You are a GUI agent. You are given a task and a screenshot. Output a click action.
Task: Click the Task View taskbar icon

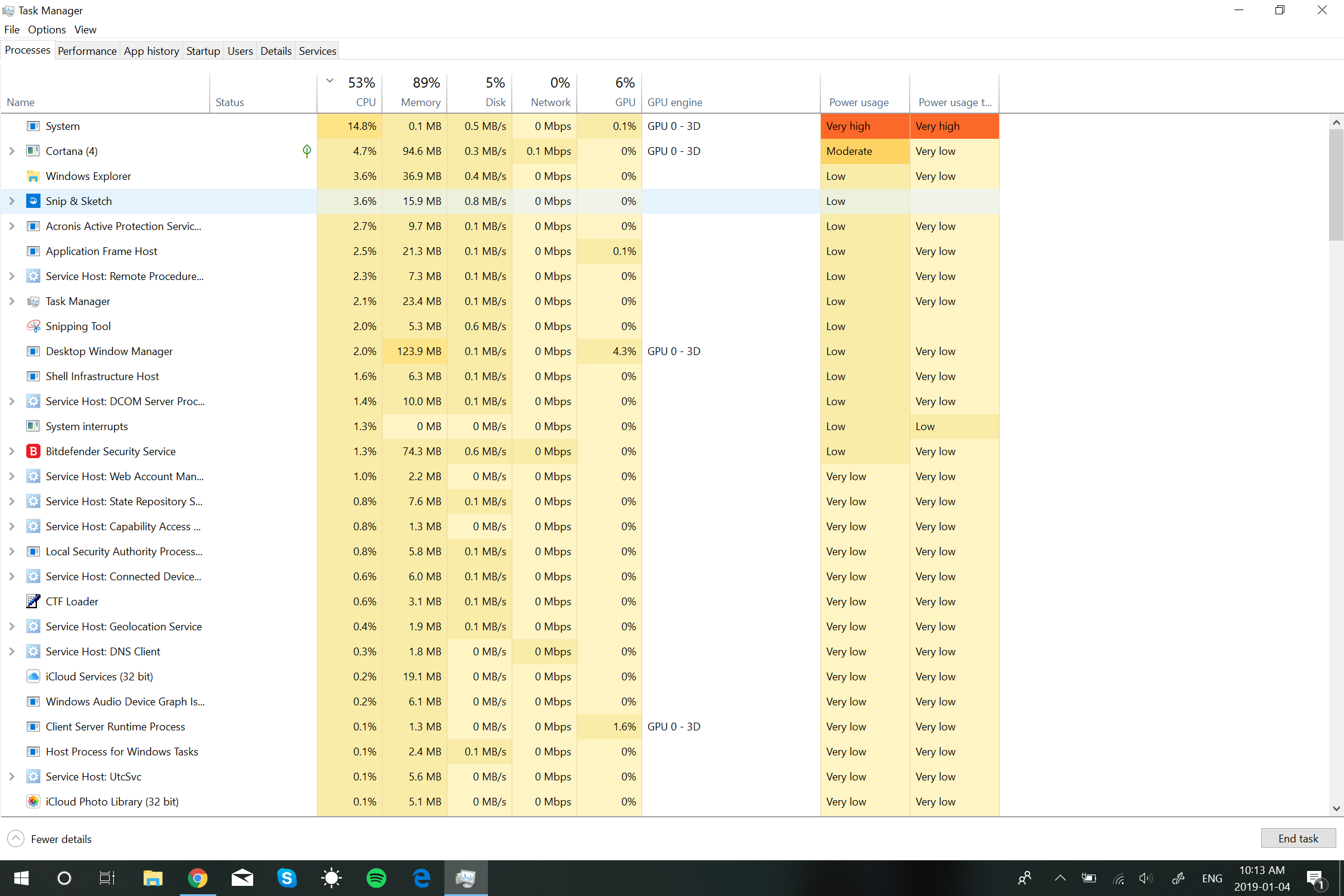point(107,878)
